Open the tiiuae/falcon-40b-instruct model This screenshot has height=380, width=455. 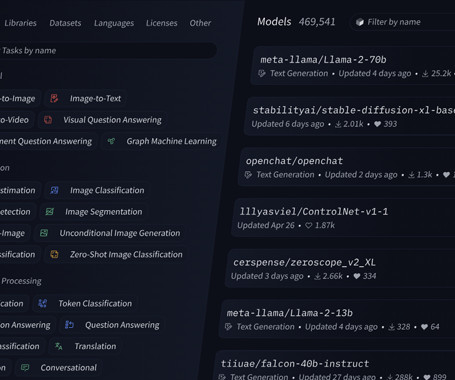pyautogui.click(x=295, y=364)
